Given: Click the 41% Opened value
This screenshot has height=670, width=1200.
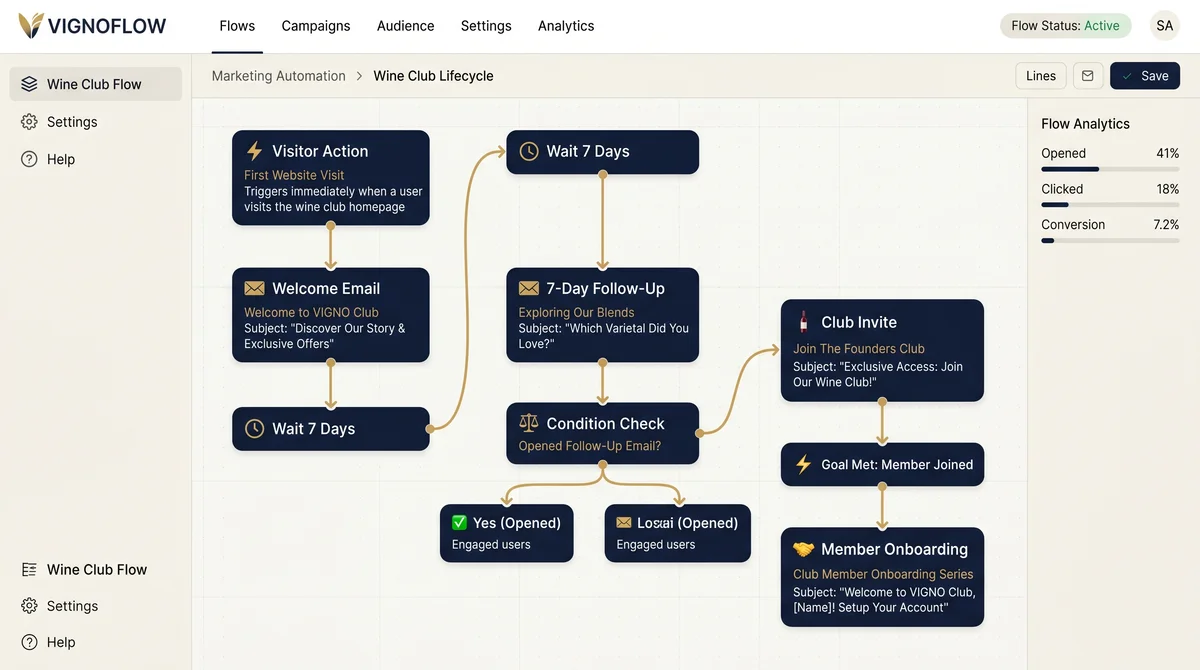Looking at the screenshot, I should tap(1167, 153).
